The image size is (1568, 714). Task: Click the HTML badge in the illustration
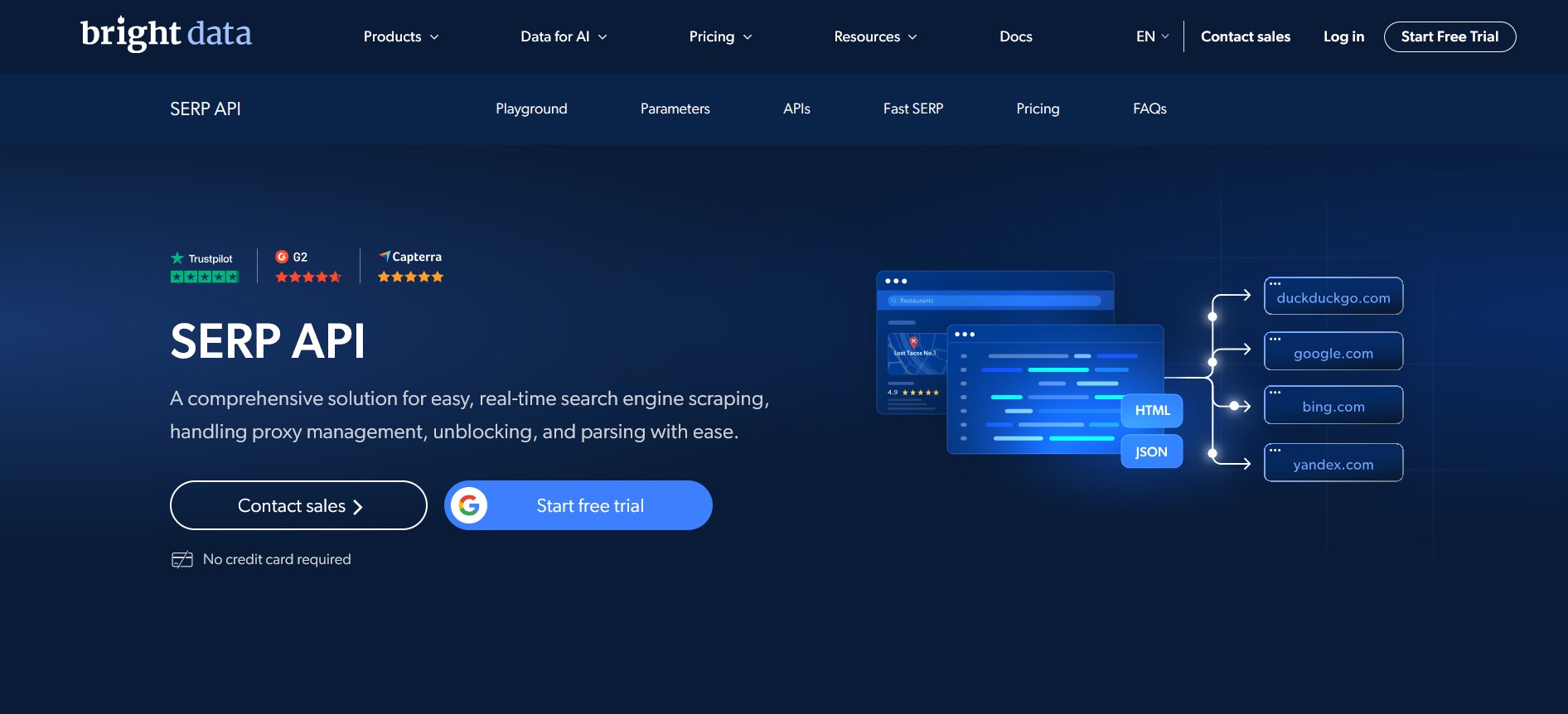point(1152,411)
